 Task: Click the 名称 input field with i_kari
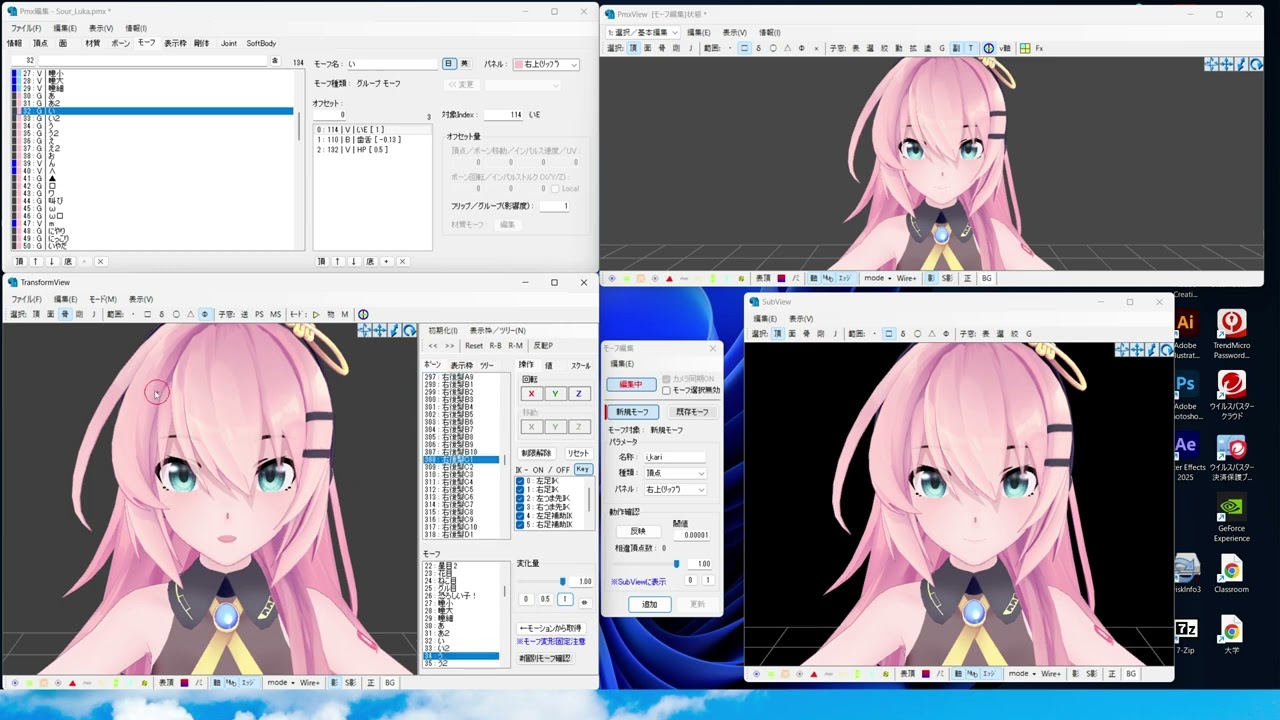(x=675, y=457)
